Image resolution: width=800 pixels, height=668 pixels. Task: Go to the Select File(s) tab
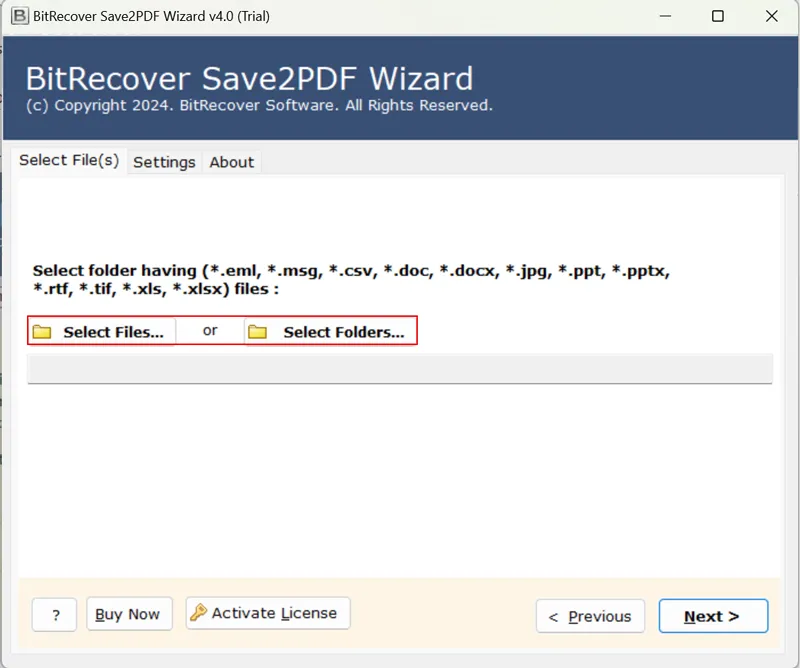69,160
